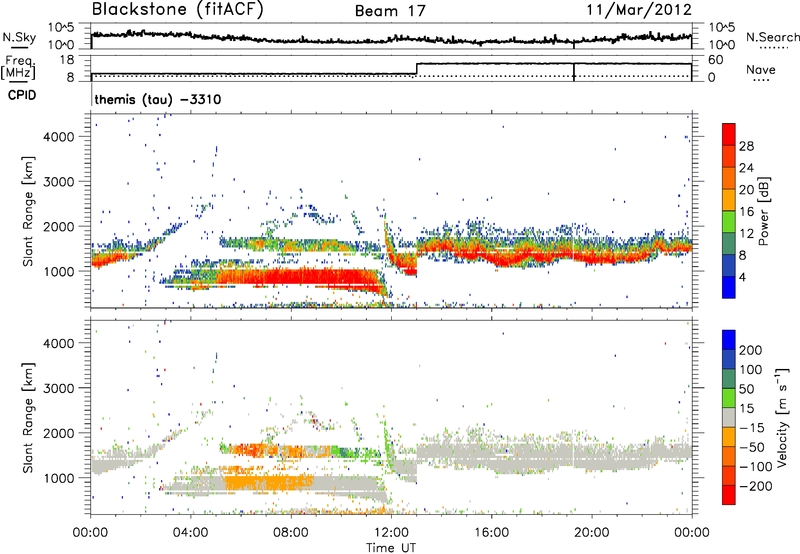
Task: Click the 'N.Search' legend label
Action: pos(772,37)
